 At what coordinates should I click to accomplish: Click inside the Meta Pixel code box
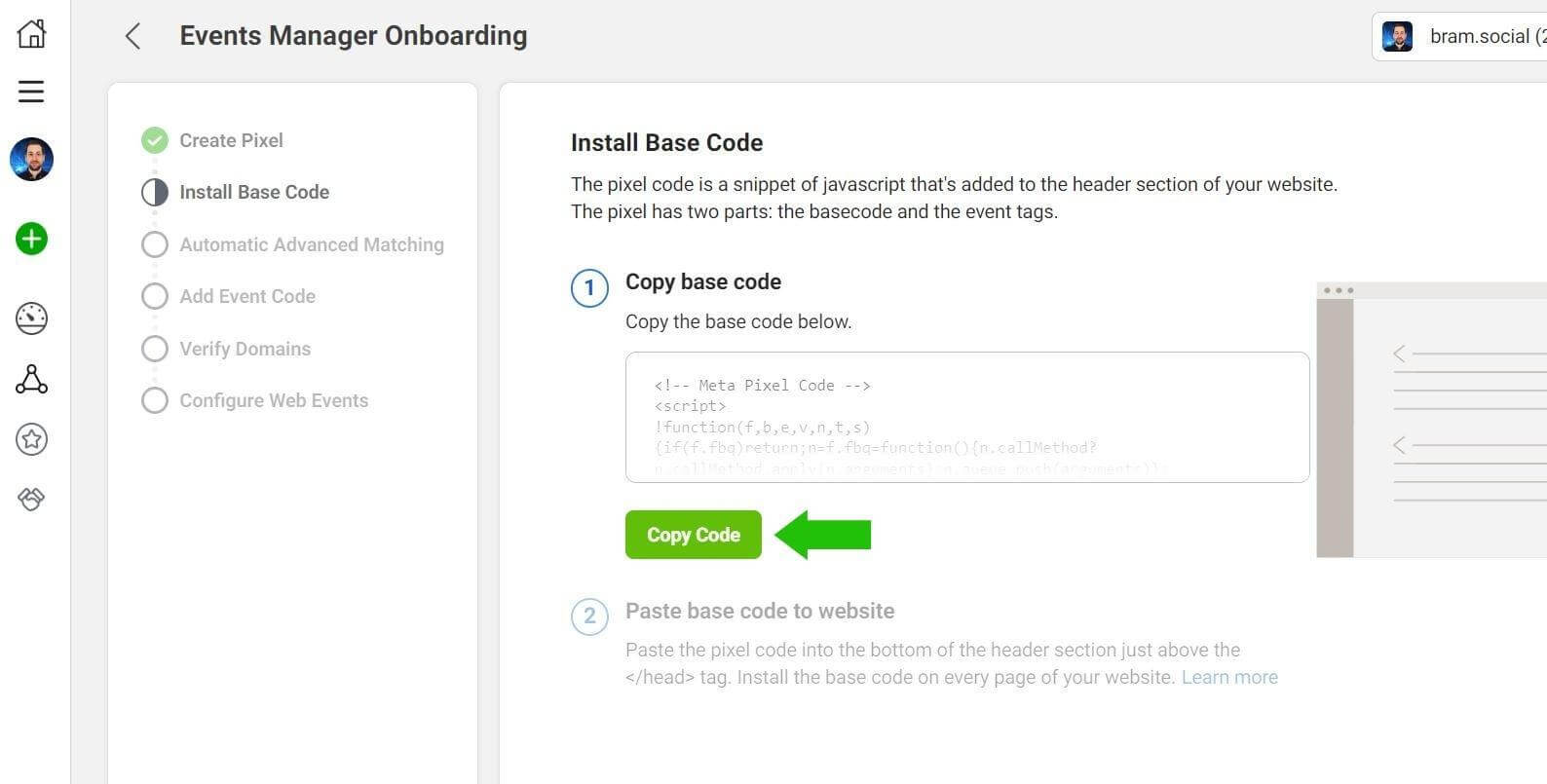point(966,417)
